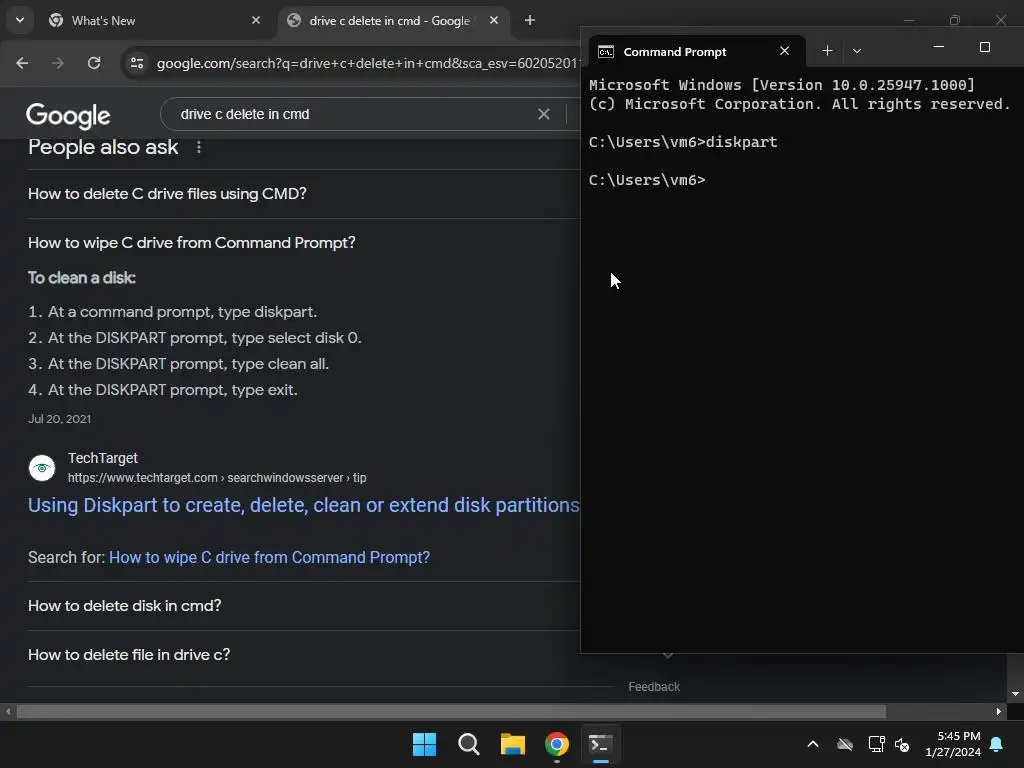Close the drive c delete in cmd tab
1024x768 pixels.
494,21
